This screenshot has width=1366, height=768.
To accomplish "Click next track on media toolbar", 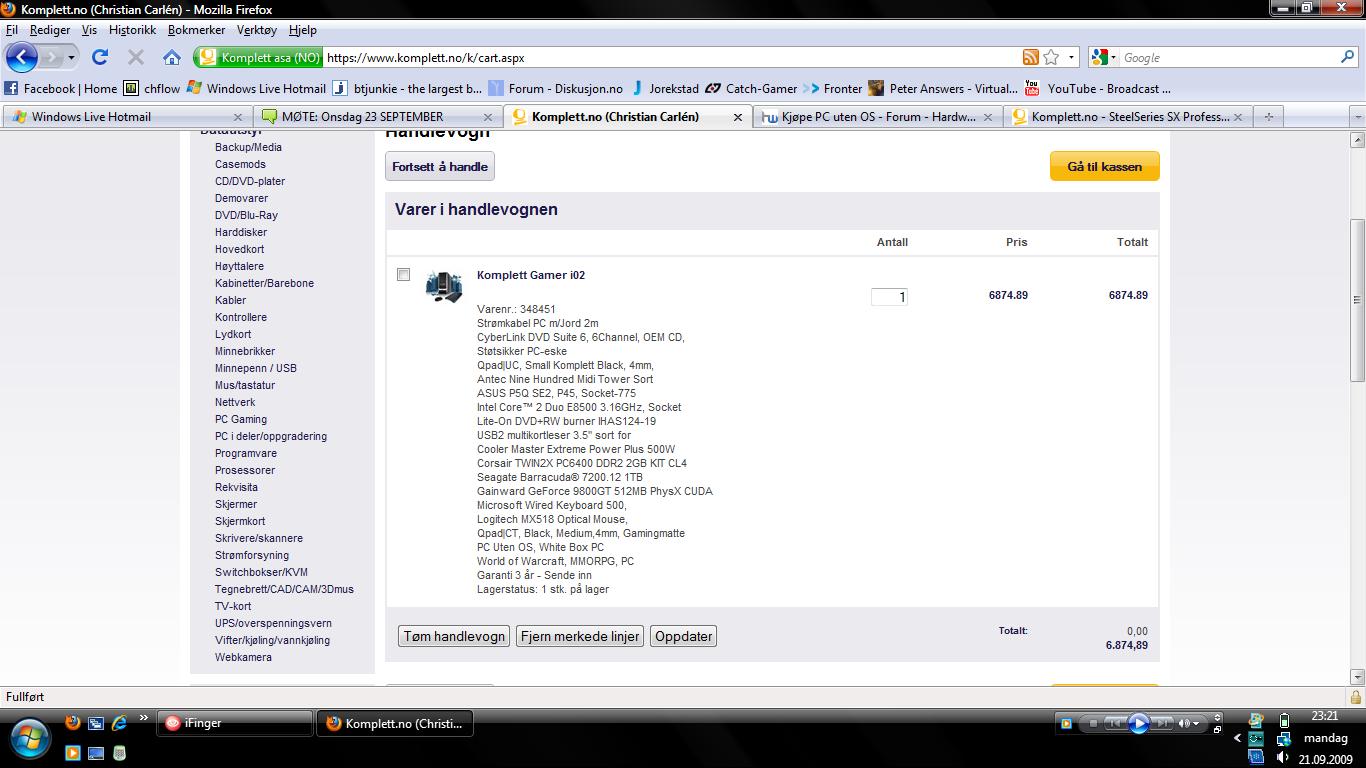I will [1163, 723].
